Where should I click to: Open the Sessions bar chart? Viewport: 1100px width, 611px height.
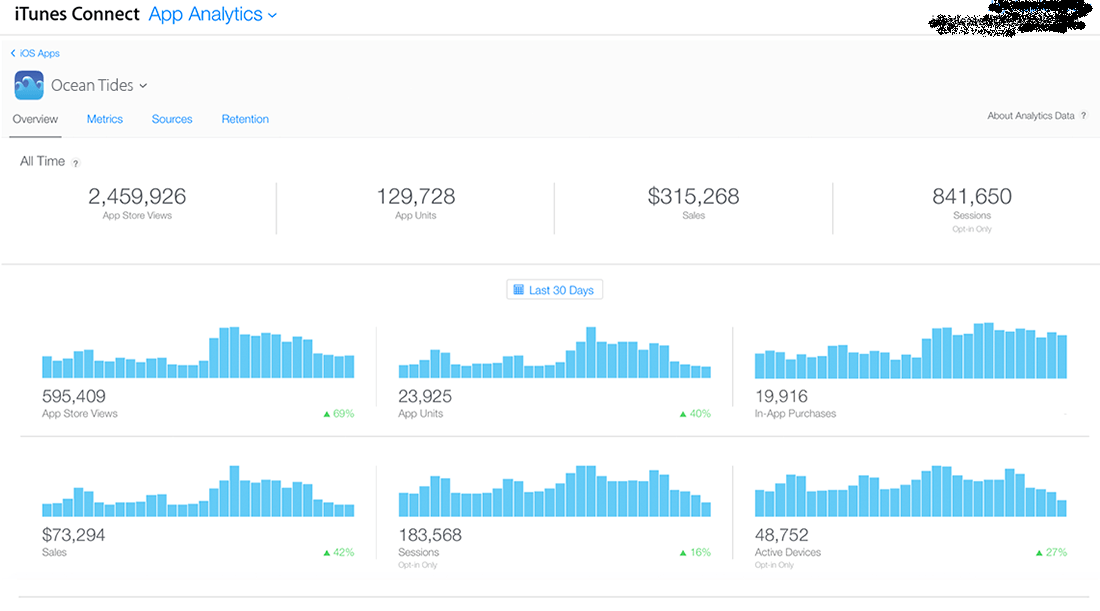click(x=554, y=491)
